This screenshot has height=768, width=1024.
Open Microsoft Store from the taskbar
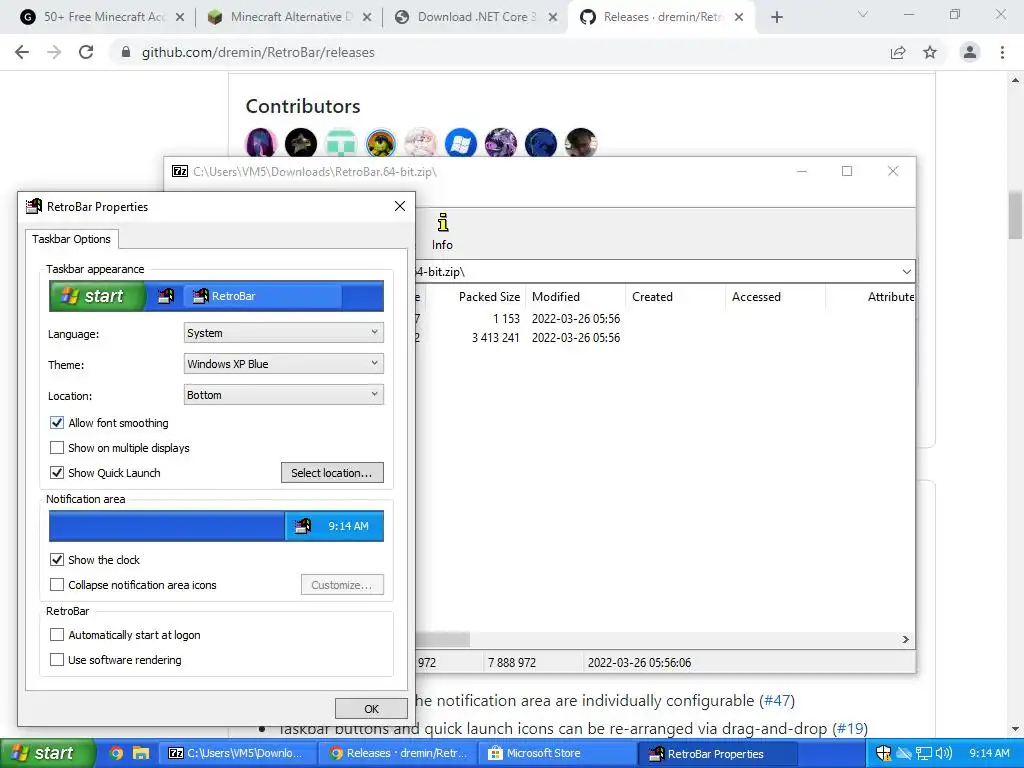[557, 753]
